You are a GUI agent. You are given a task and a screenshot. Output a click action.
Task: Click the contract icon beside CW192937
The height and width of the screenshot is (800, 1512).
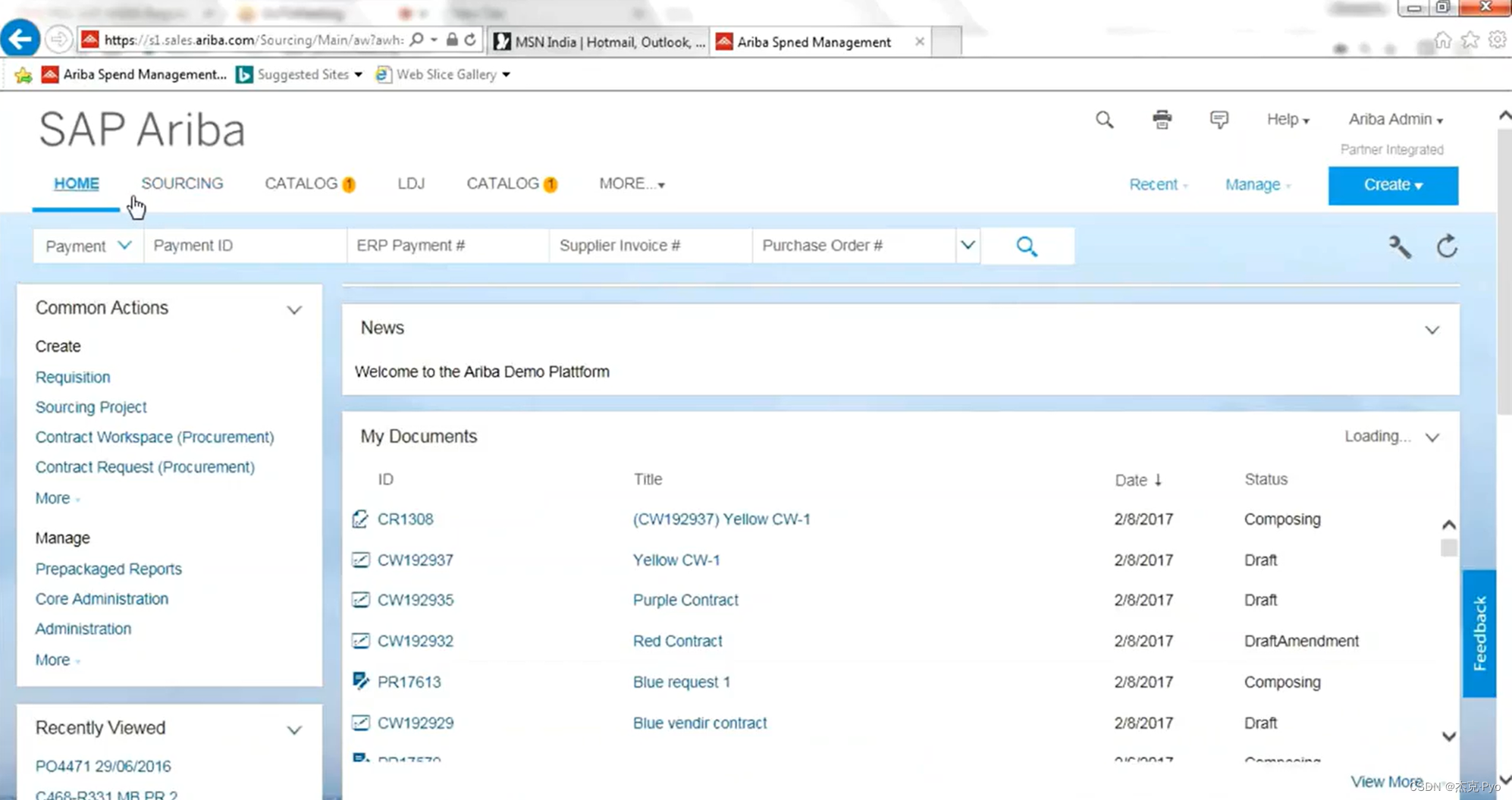(x=360, y=560)
